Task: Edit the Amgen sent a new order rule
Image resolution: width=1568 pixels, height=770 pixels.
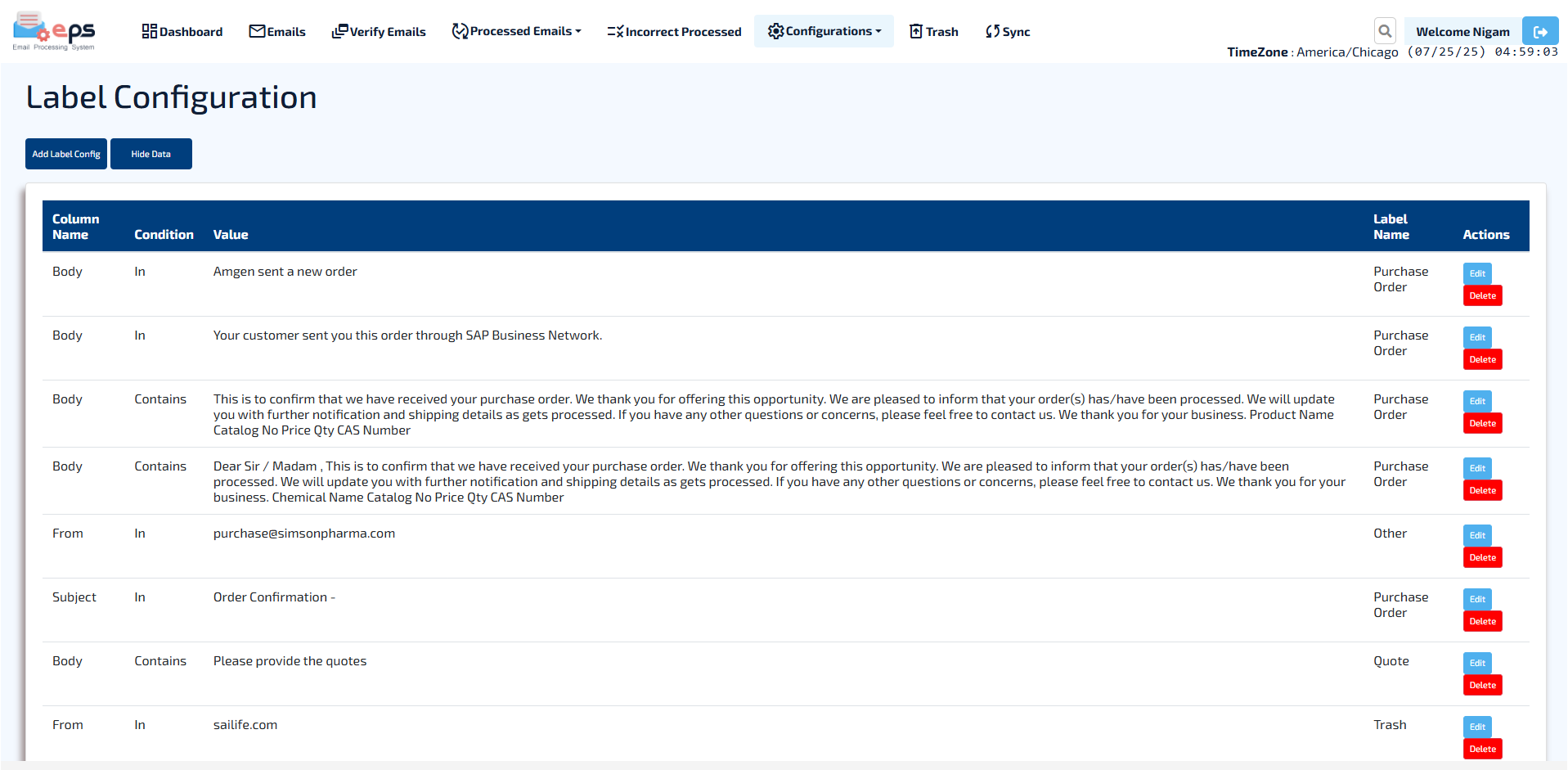Action: (1476, 273)
